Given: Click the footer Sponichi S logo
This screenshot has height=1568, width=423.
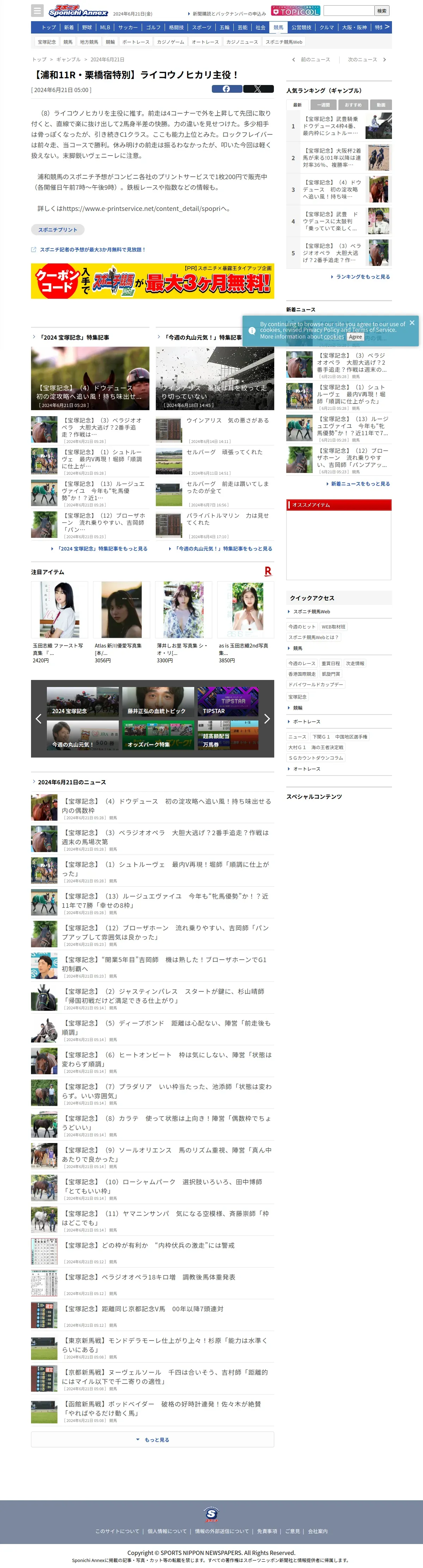Looking at the screenshot, I should tap(211, 1514).
